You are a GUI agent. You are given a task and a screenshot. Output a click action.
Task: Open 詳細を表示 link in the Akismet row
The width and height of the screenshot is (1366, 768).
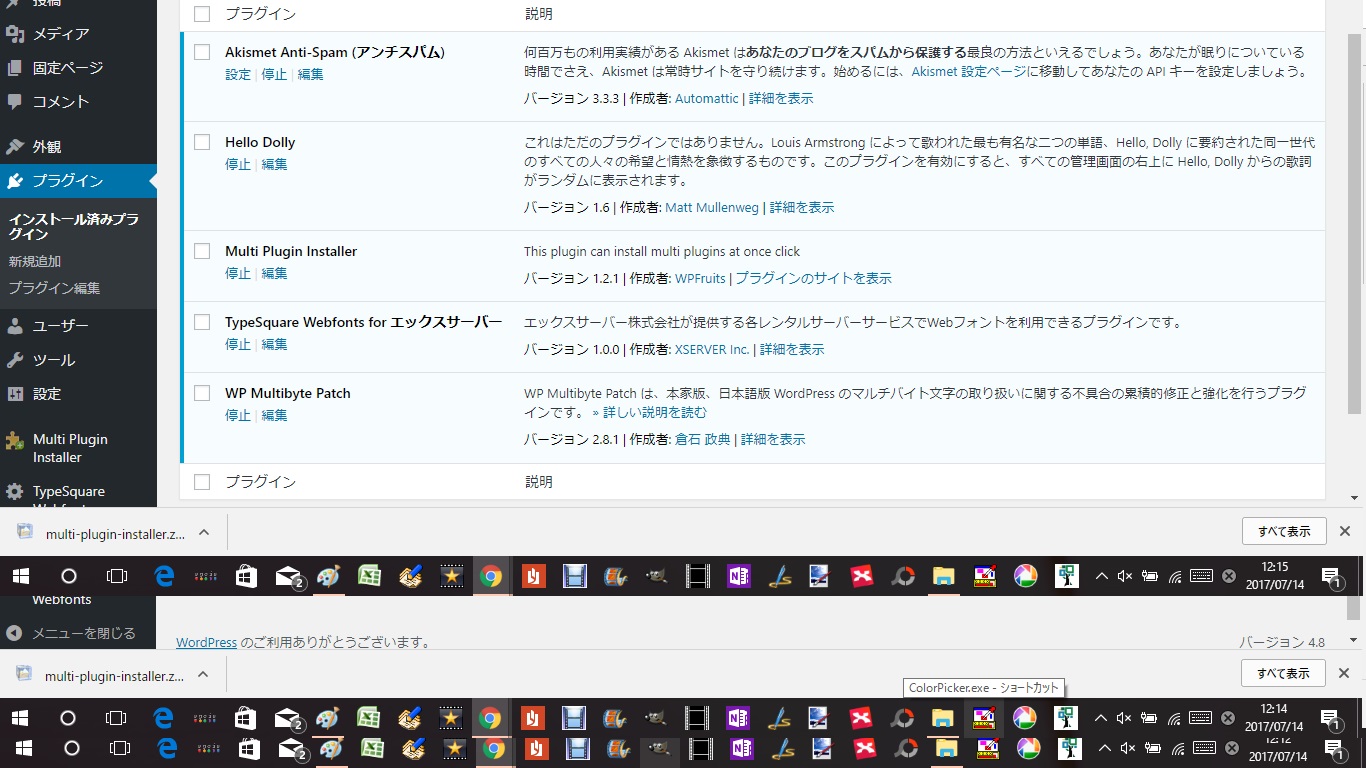click(781, 98)
